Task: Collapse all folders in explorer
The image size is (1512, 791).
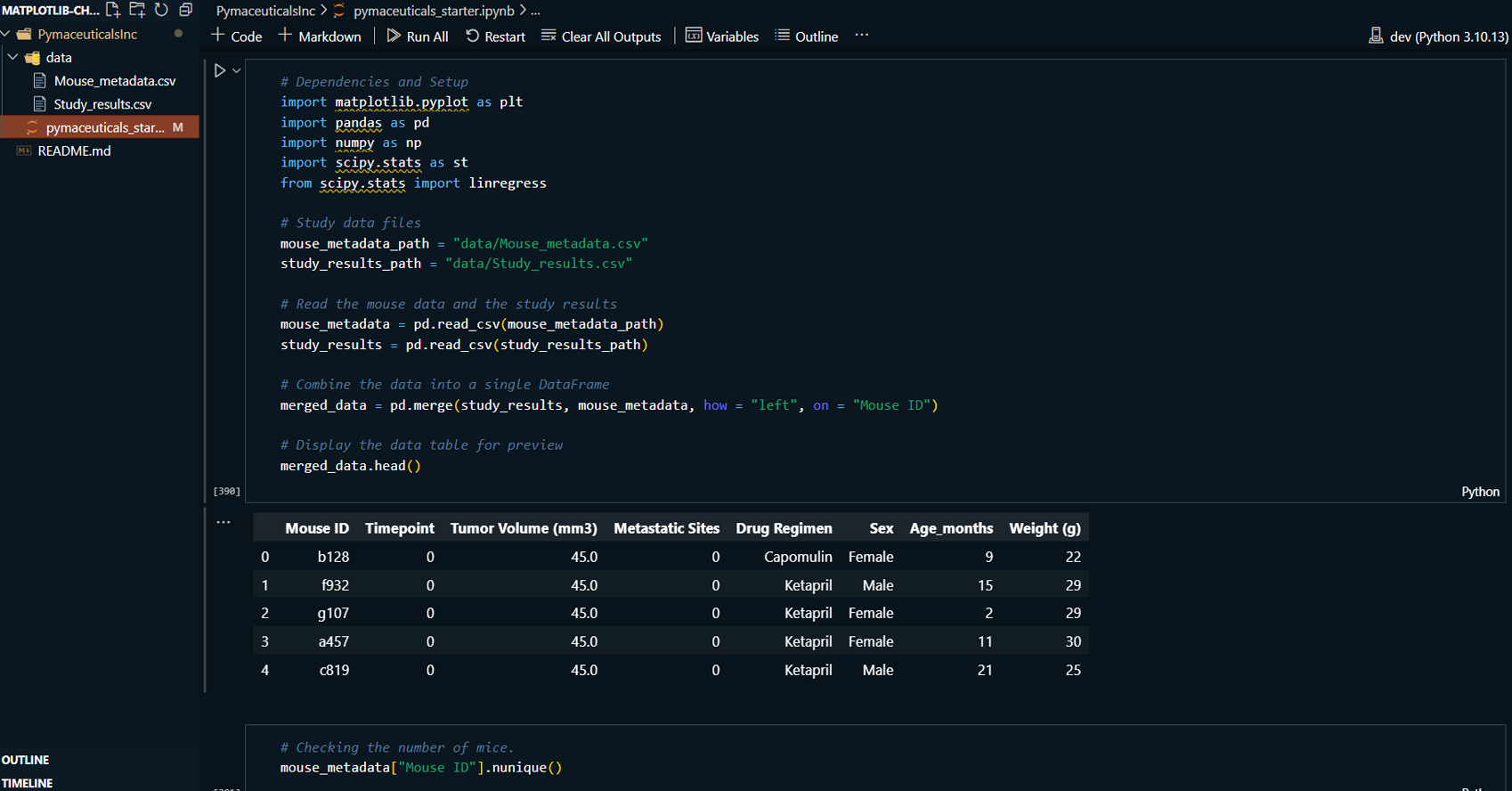Action: [185, 10]
